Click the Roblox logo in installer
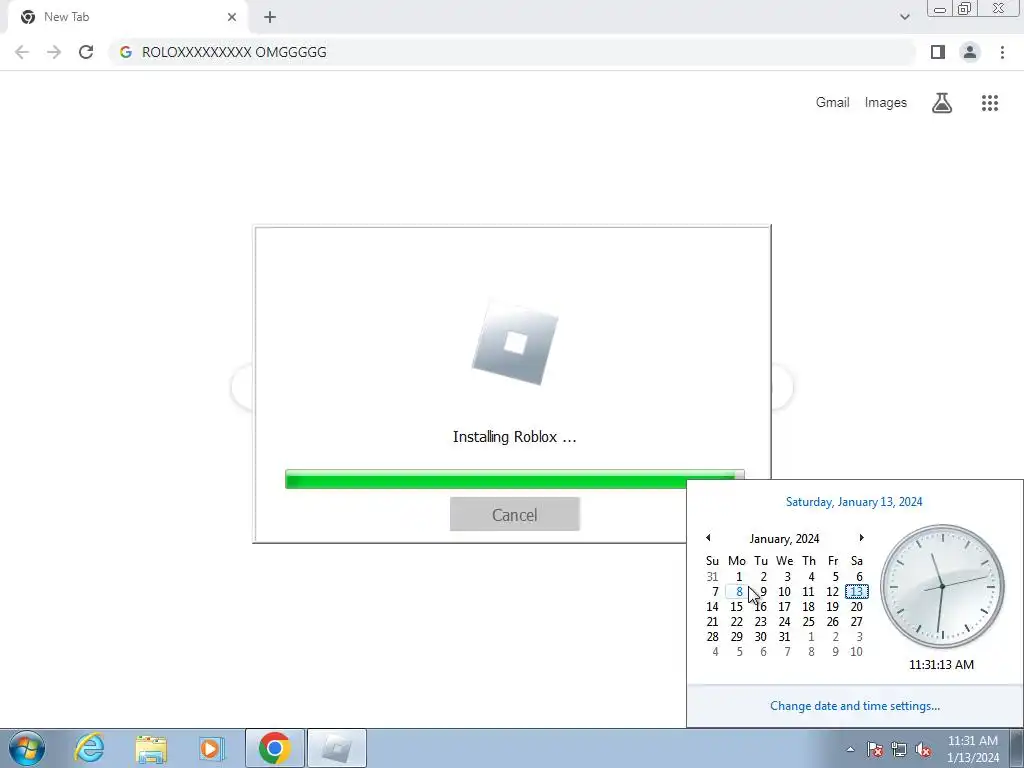Viewport: 1024px width, 768px height. click(x=515, y=343)
